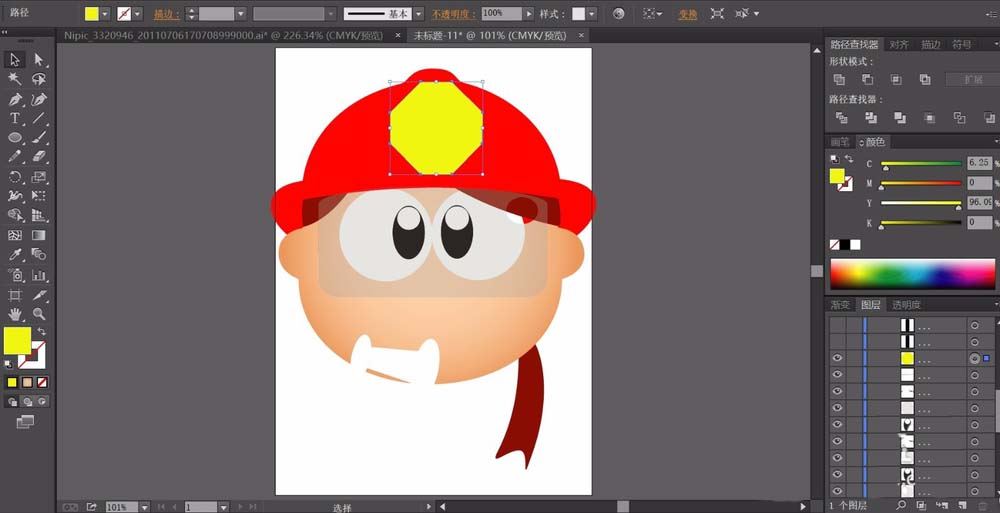This screenshot has height=513, width=1000.
Task: Pick a color from the CMYK spectrum bar
Action: point(912,274)
